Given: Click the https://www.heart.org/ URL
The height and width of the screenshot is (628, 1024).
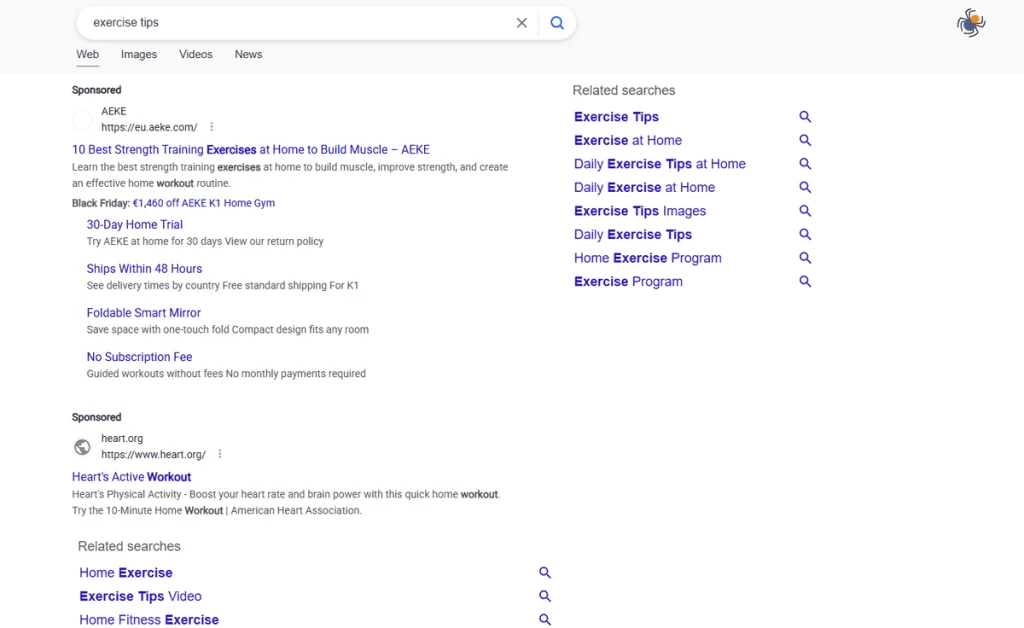Looking at the screenshot, I should click(153, 454).
